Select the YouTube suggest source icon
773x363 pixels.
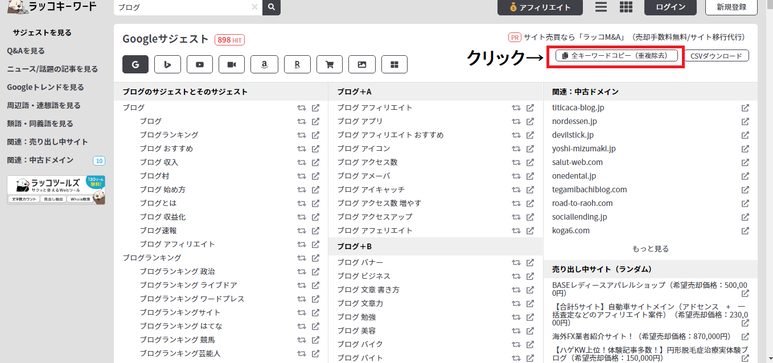pyautogui.click(x=200, y=65)
